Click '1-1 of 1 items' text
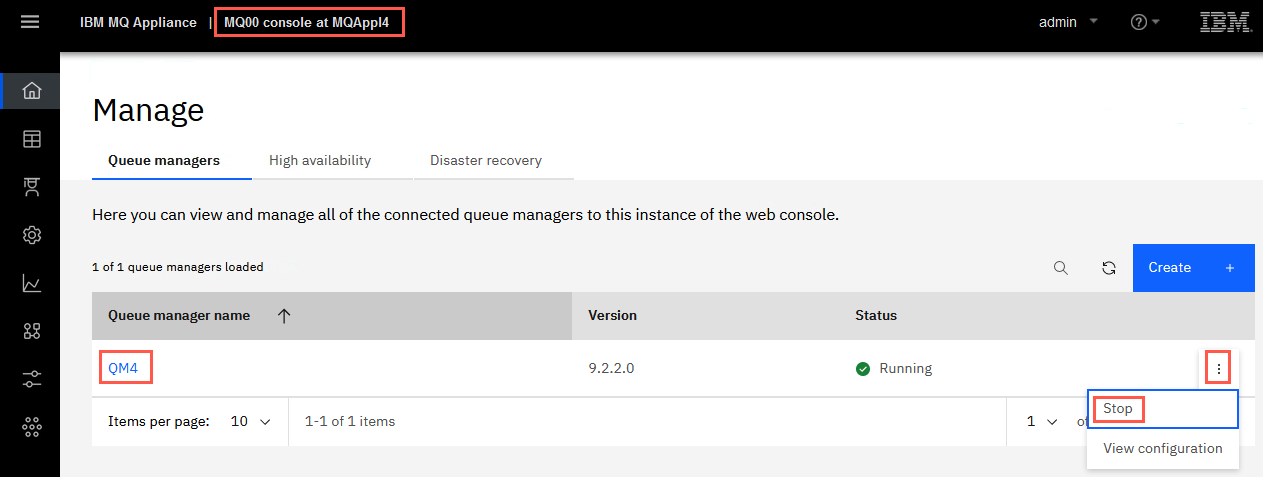The image size is (1263, 477). tap(350, 421)
